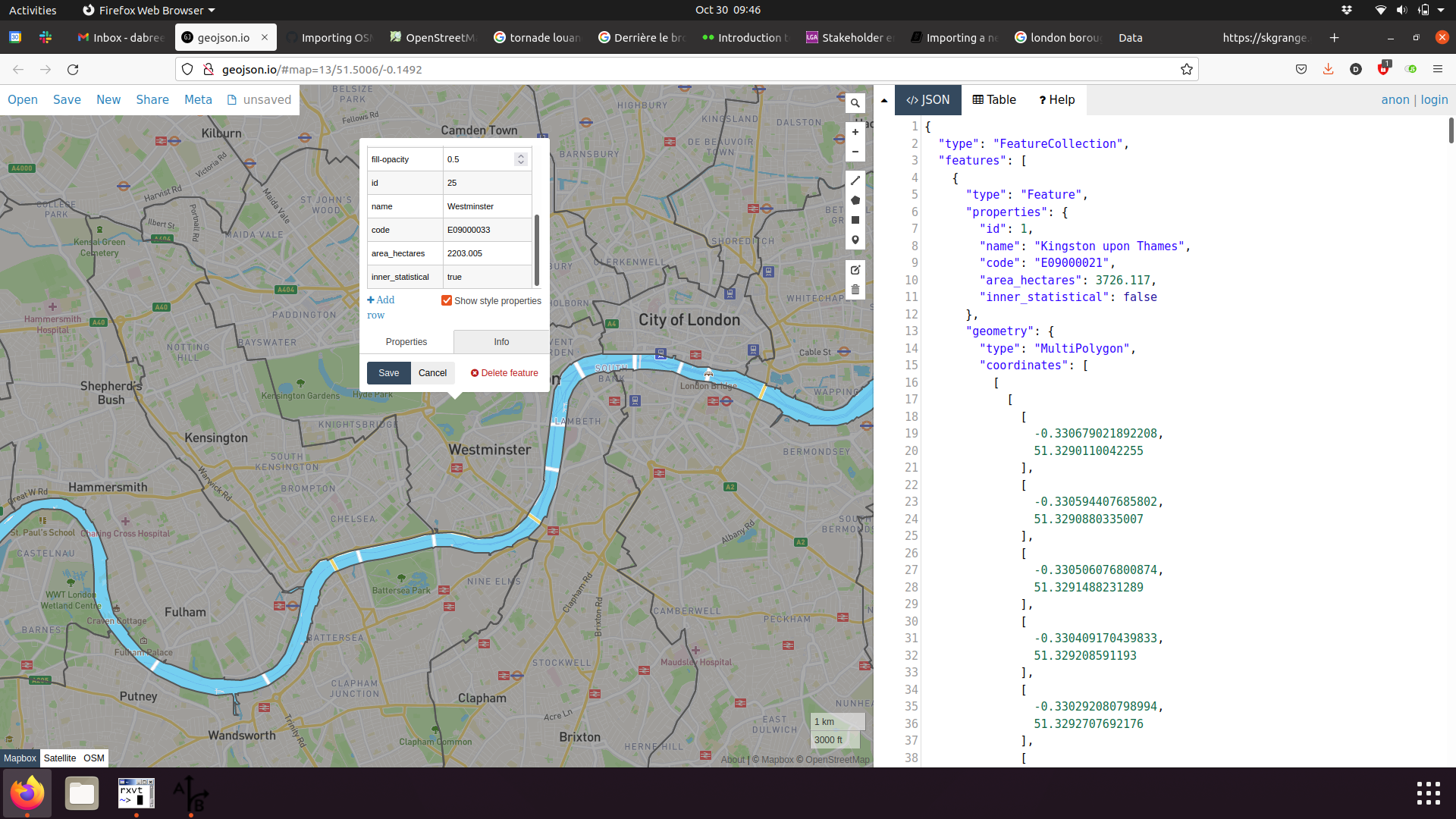Click Delete feature
The image size is (1456, 819).
pos(504,373)
